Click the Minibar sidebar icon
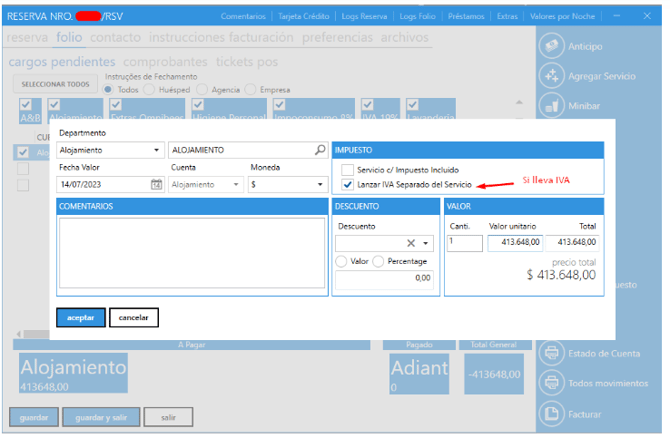The width and height of the screenshot is (670, 438). tap(552, 107)
